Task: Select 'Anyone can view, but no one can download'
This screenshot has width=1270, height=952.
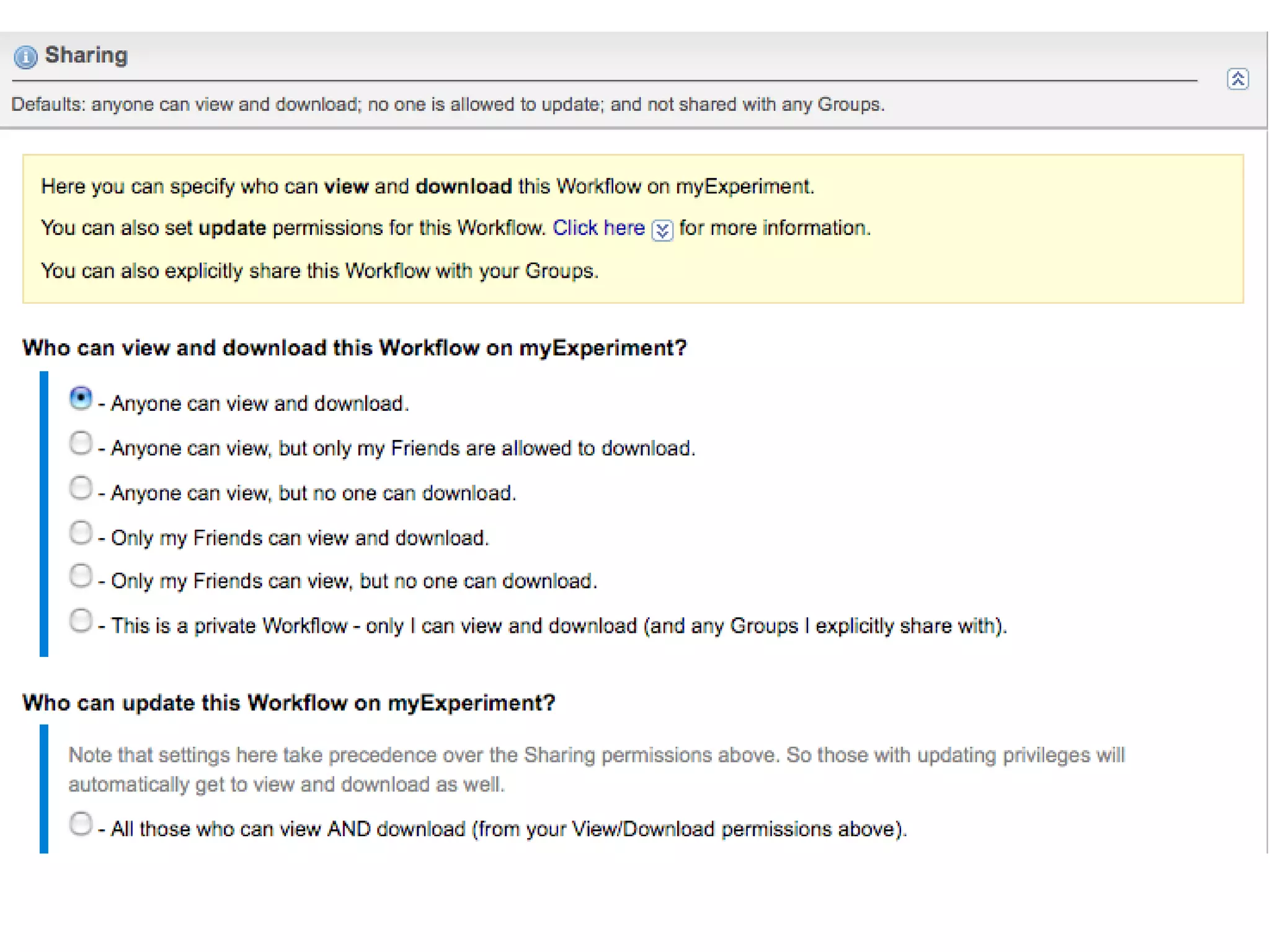Action: click(81, 488)
